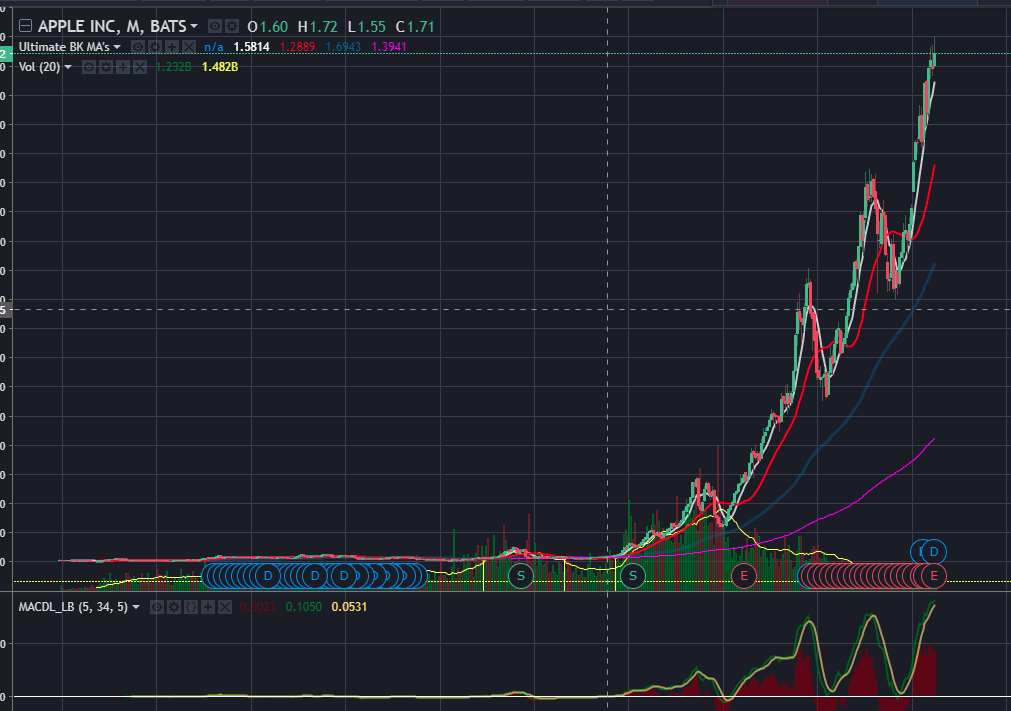Click the dark blue 1.6943 value
This screenshot has width=1011, height=711.
tap(344, 47)
